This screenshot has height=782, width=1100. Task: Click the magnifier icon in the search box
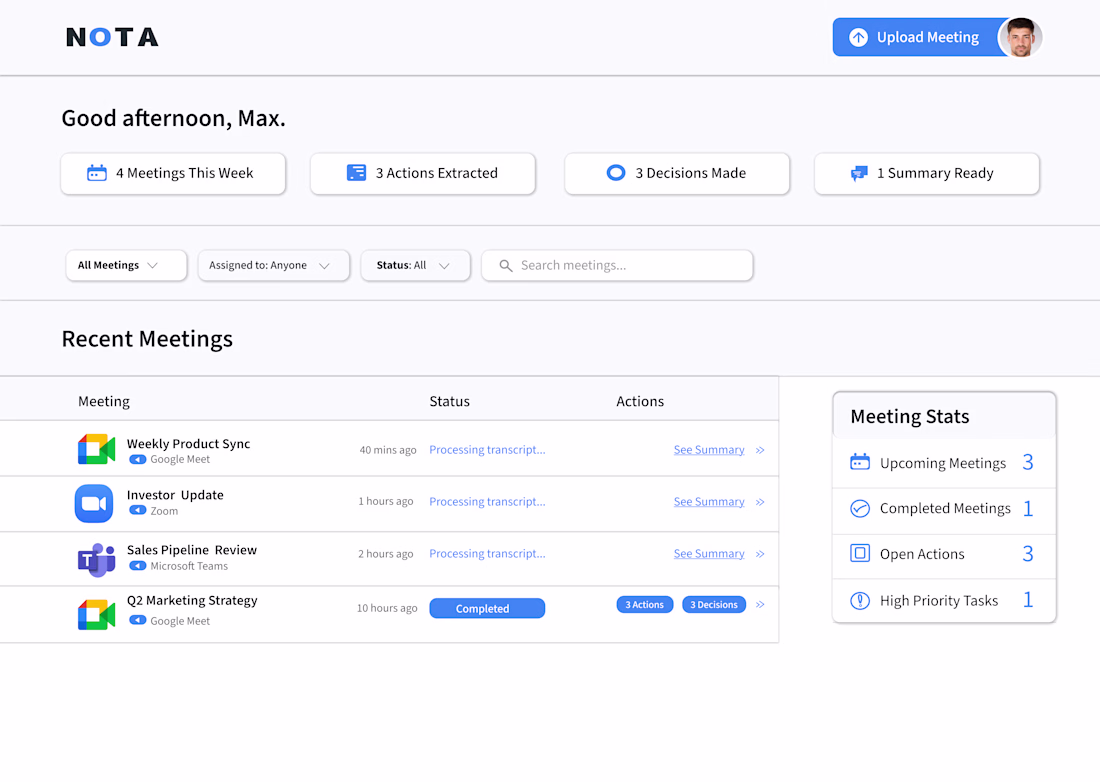tap(505, 266)
